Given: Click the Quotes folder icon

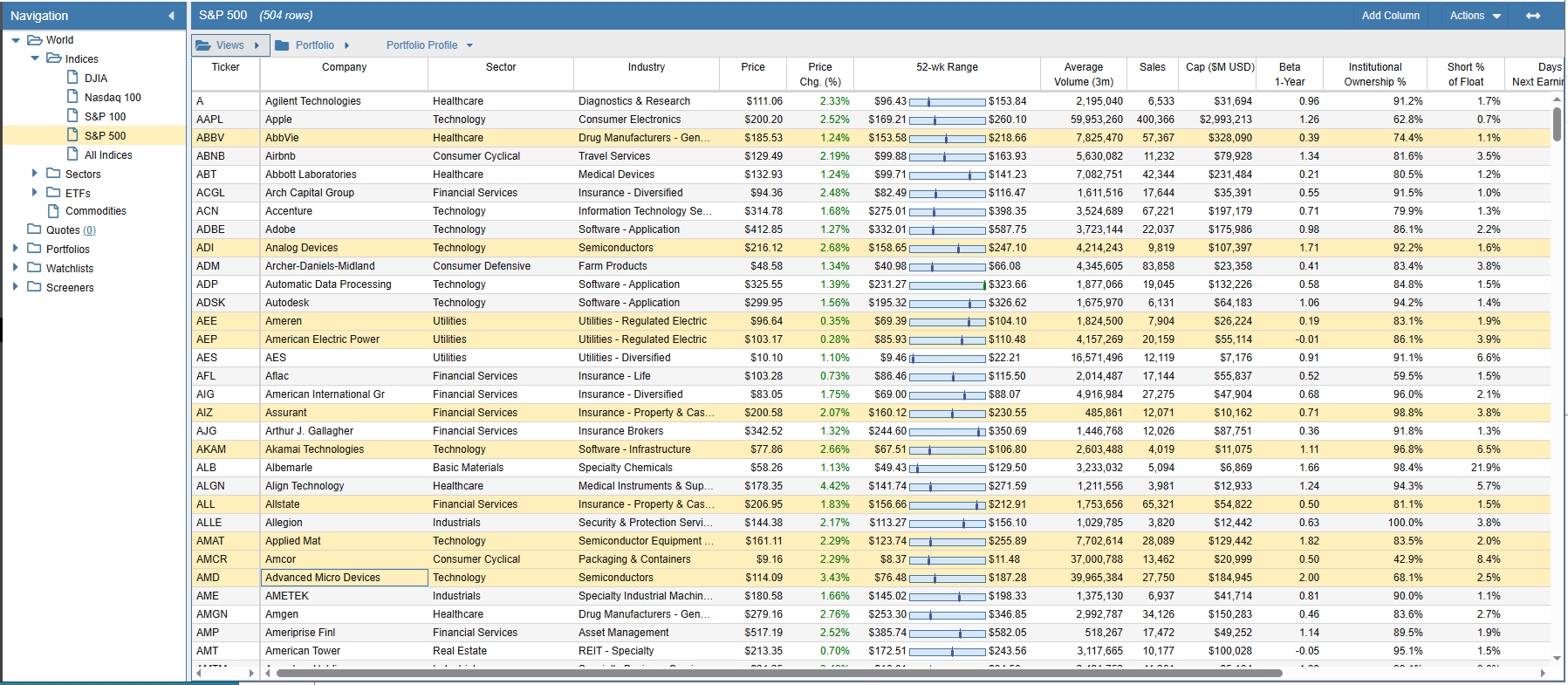Looking at the screenshot, I should pos(35,229).
